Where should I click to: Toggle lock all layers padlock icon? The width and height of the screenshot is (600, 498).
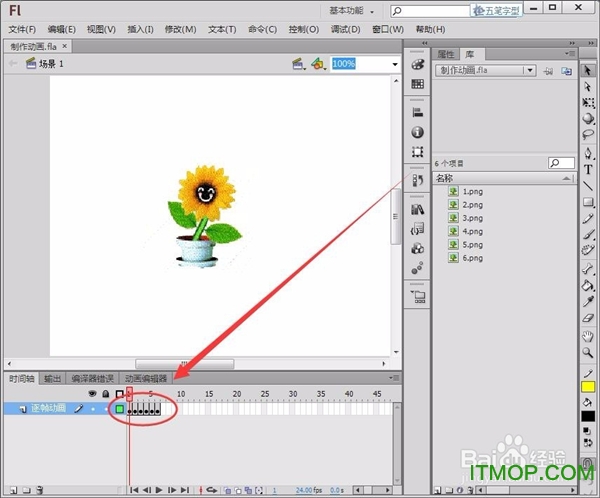click(x=105, y=394)
